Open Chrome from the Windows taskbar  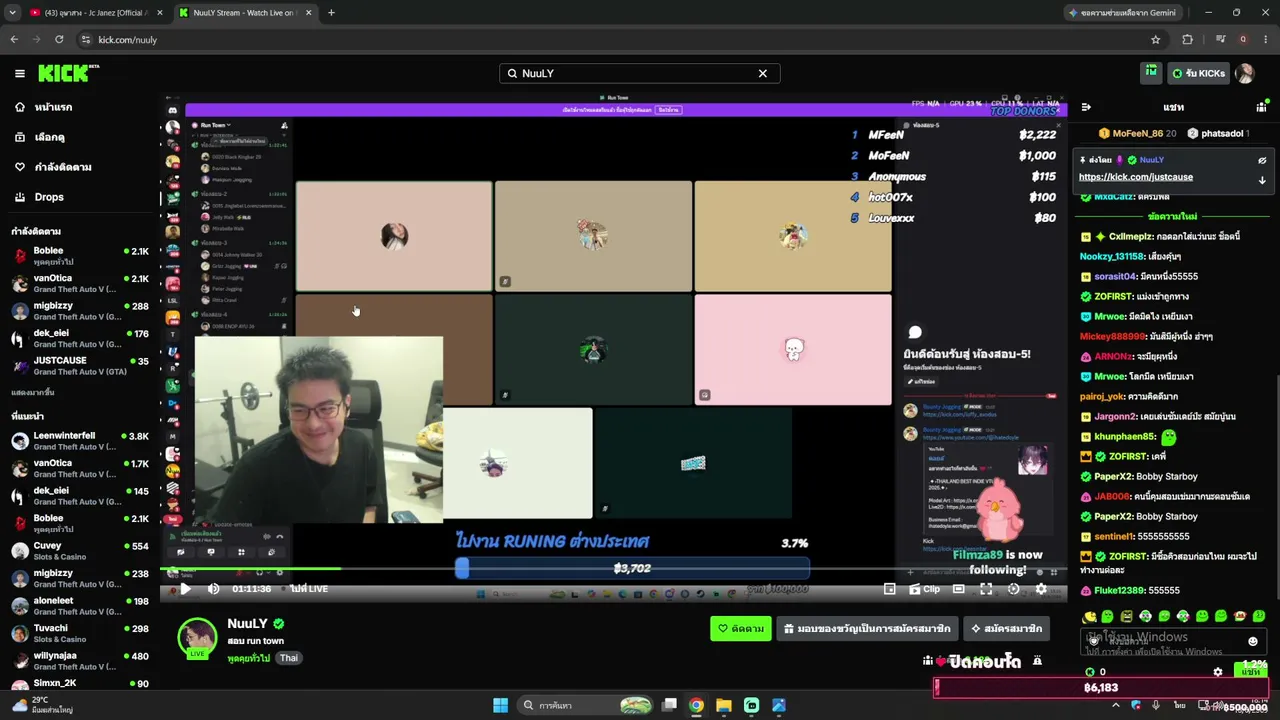pyautogui.click(x=696, y=705)
